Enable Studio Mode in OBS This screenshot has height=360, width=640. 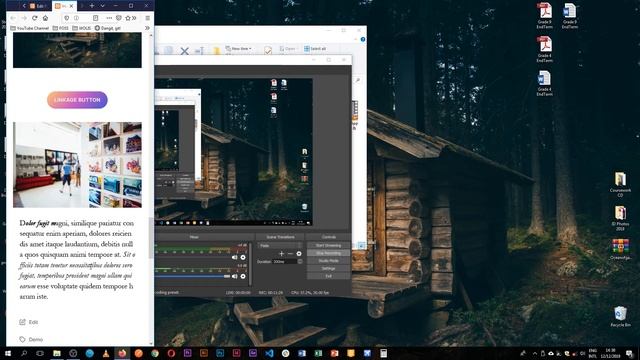pyautogui.click(x=328, y=261)
